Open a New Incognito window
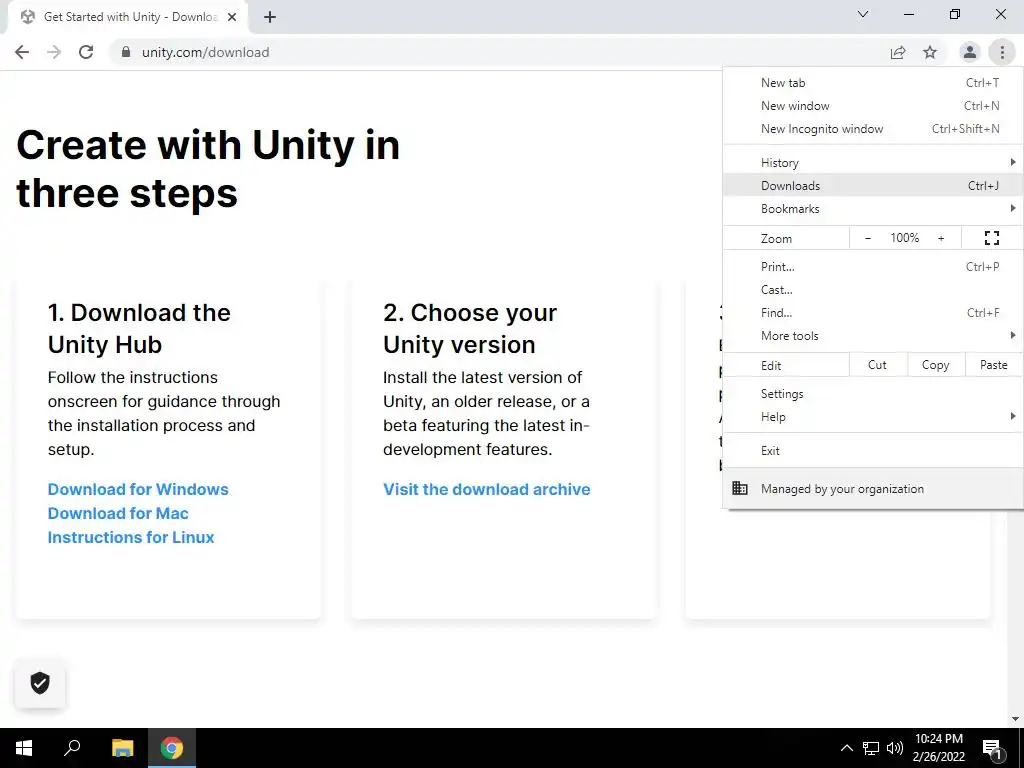Screen dimensions: 1024x768 873,129
